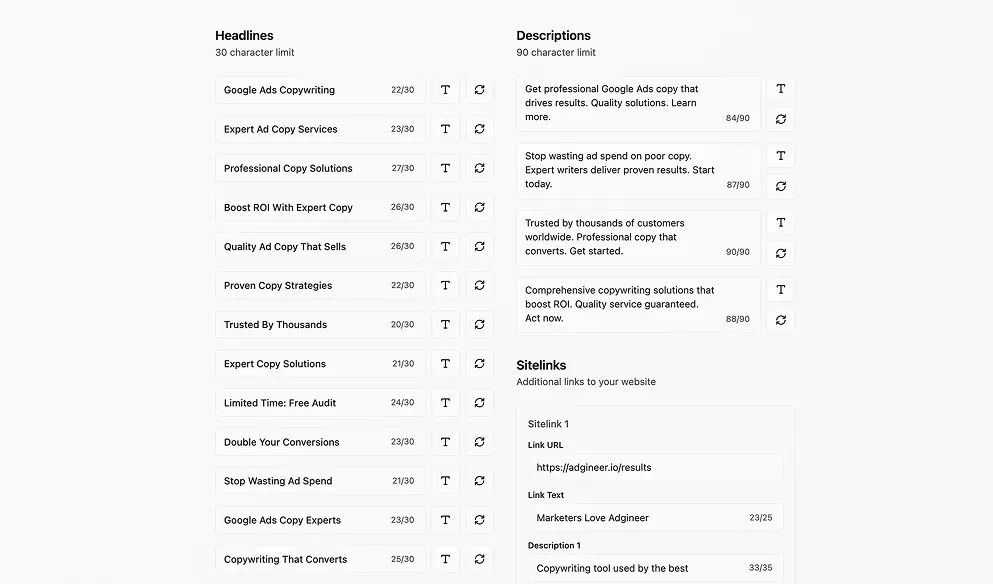This screenshot has height=584, width=993.
Task: Click text-format icon beside Google Ads Copywriting headline
Action: (x=445, y=90)
